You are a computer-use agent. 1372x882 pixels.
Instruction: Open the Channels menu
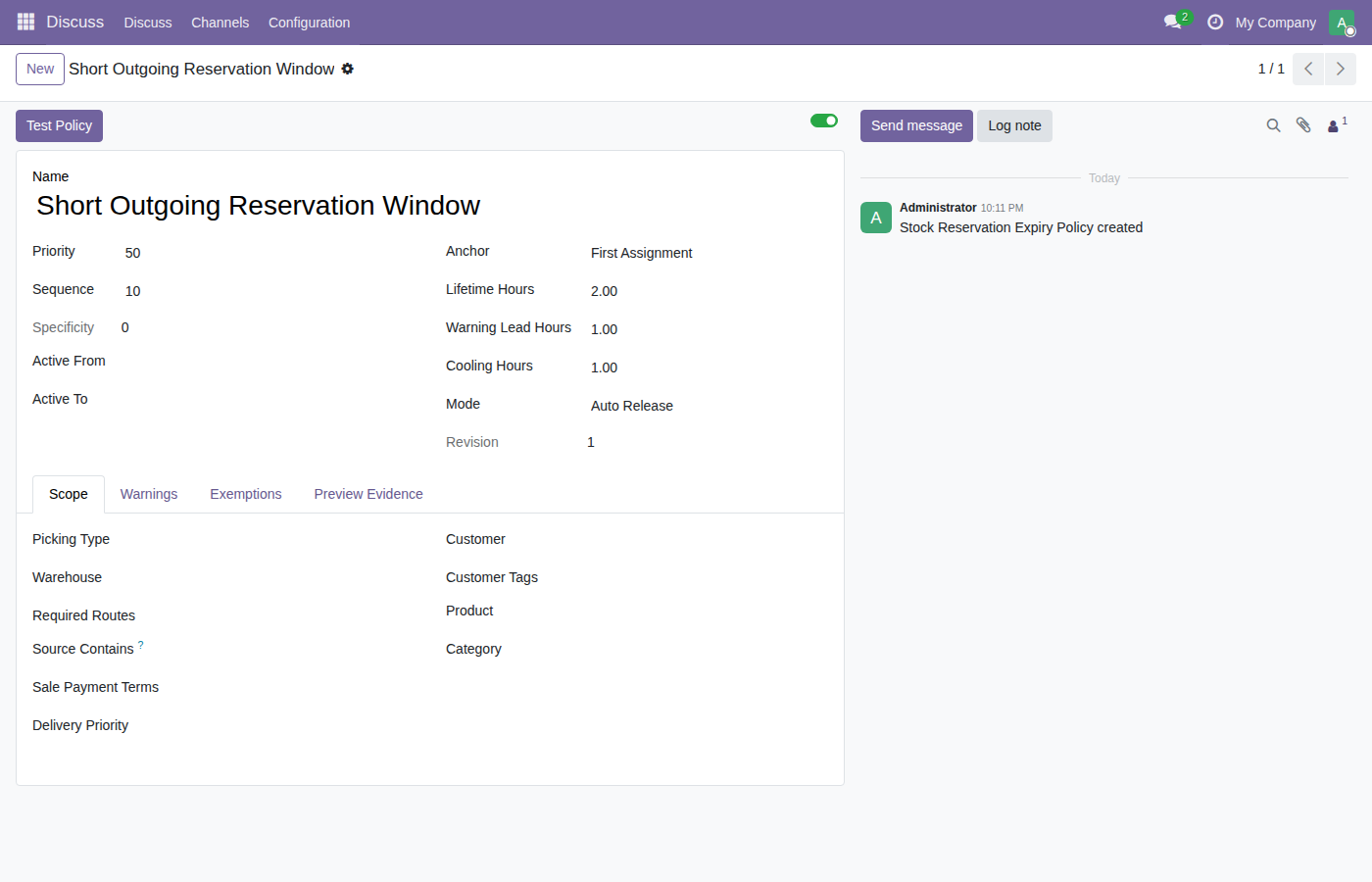click(x=220, y=23)
